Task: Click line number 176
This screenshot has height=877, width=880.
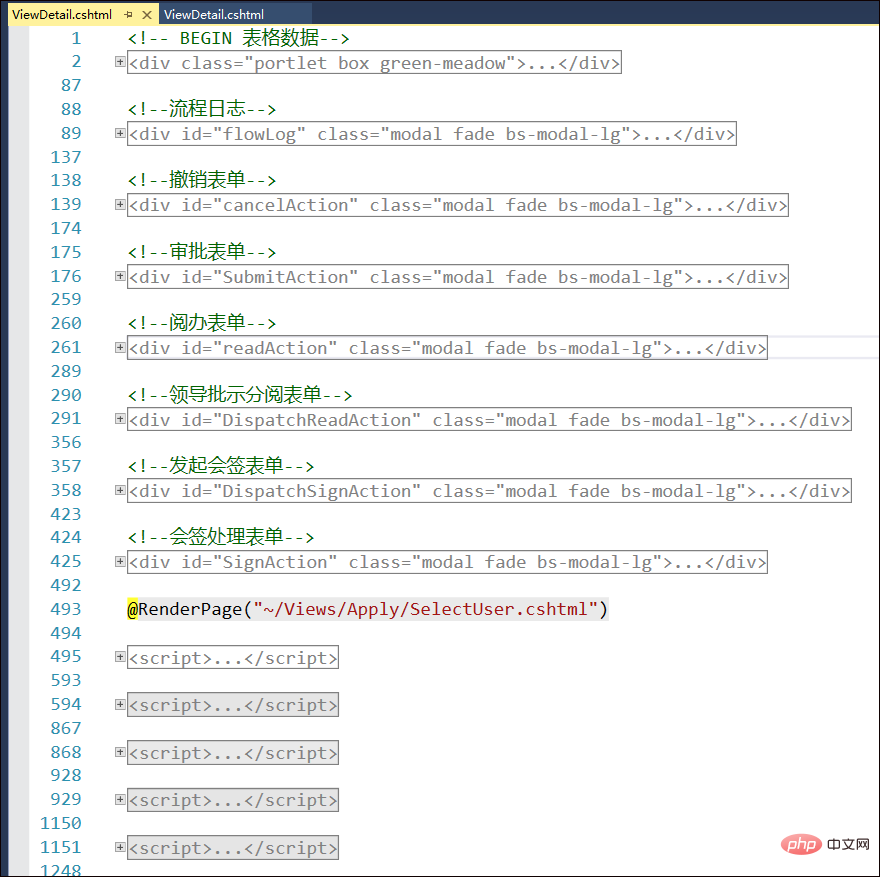Action: pos(66,276)
